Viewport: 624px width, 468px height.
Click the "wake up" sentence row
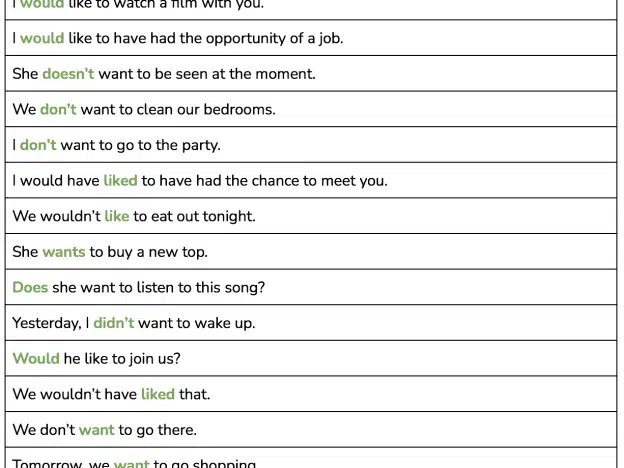coord(311,323)
